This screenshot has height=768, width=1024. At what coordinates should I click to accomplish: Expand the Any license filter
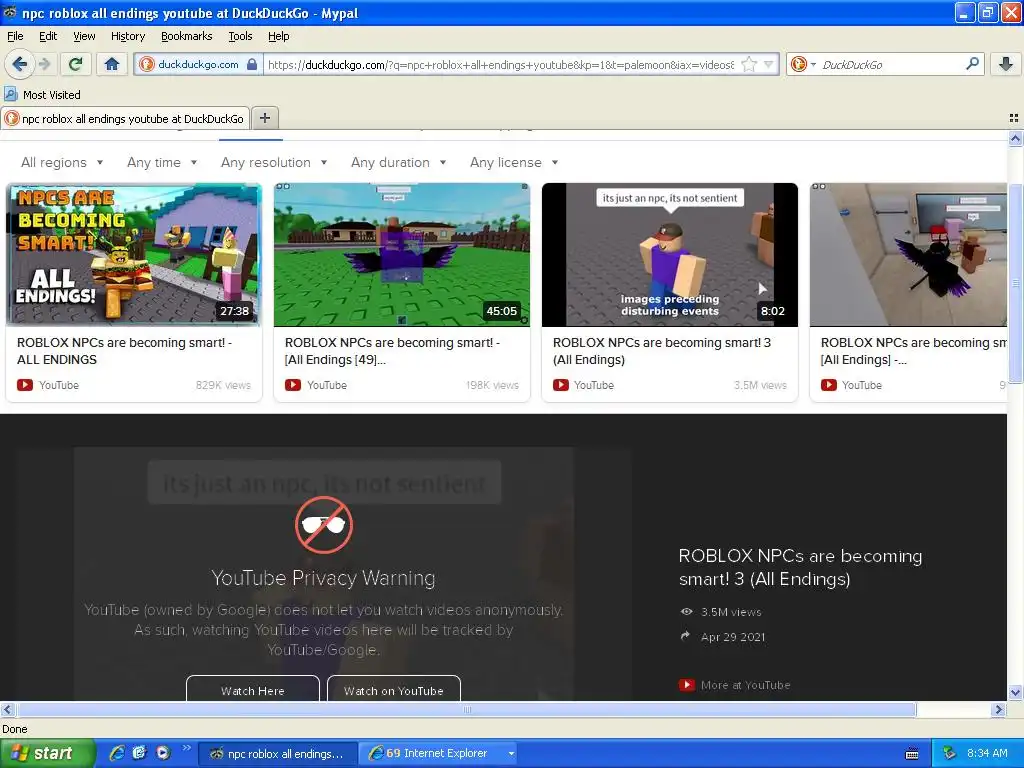tap(514, 162)
